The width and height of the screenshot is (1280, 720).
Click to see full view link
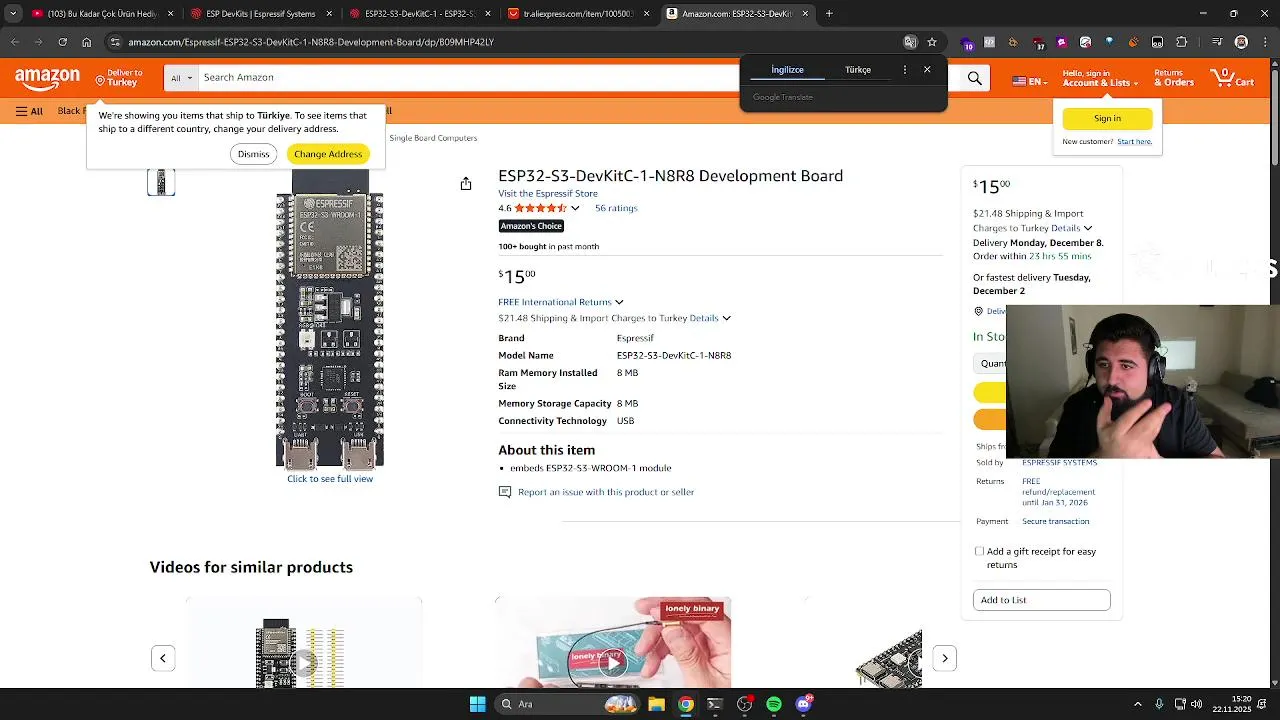(x=330, y=479)
